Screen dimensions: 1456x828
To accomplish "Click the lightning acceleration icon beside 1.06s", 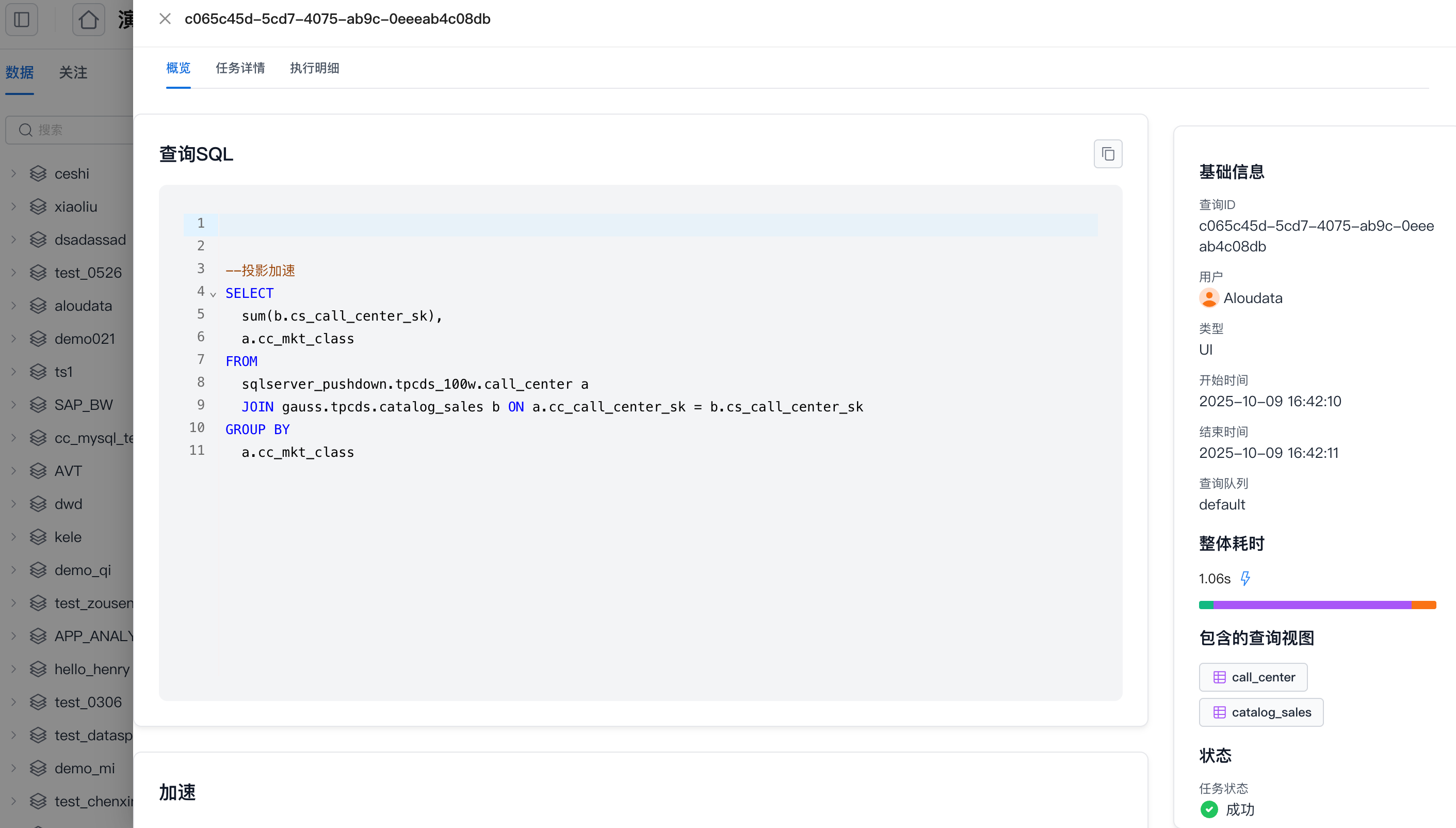I will click(1245, 578).
